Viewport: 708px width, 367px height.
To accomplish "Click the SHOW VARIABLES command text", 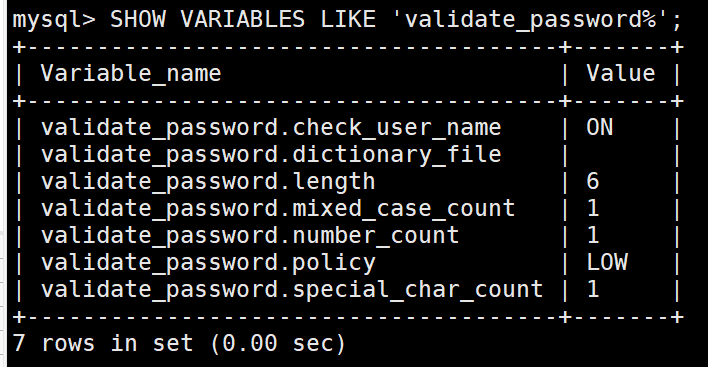I will [x=207, y=19].
